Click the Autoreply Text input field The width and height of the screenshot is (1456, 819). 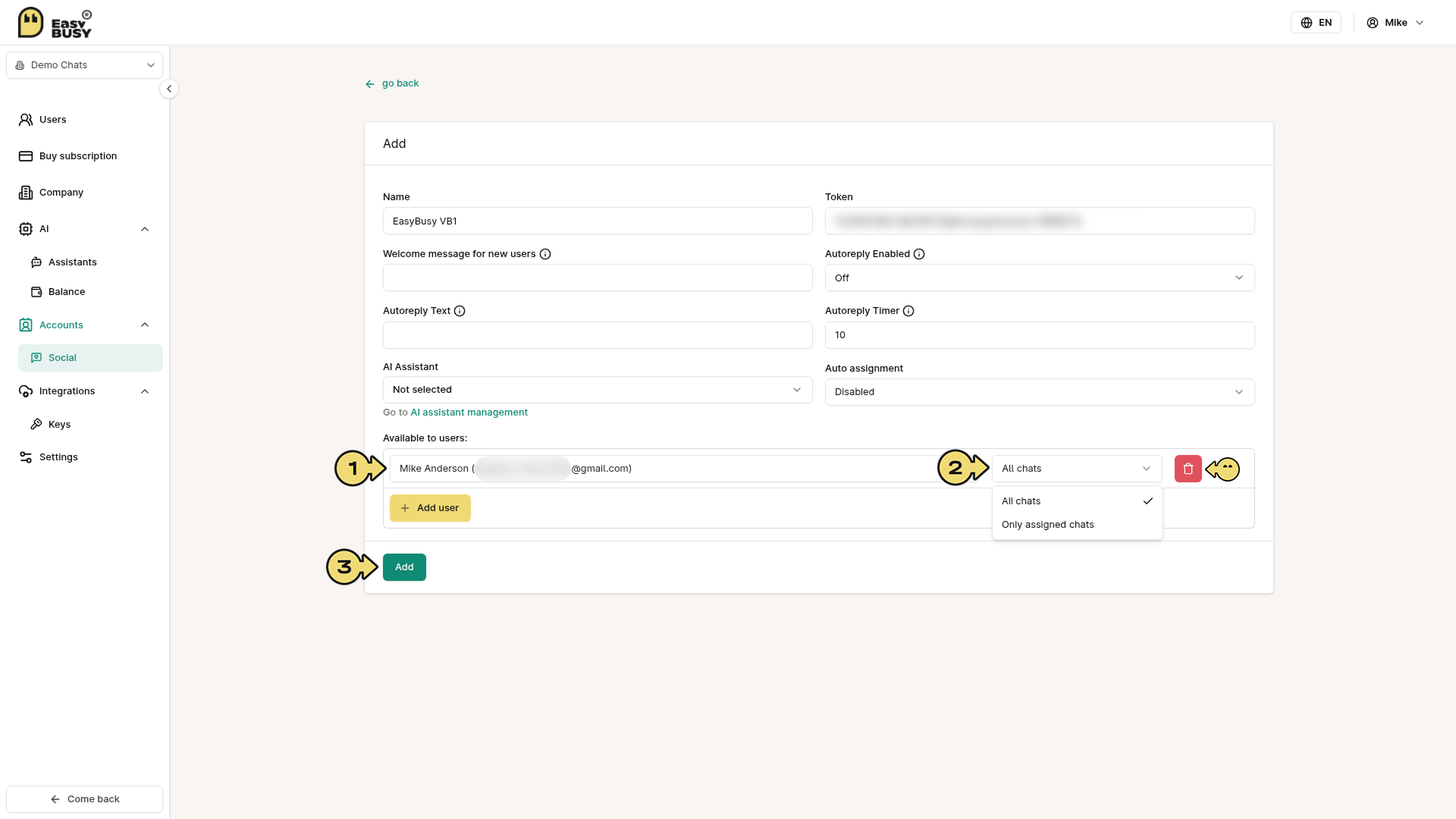pos(598,335)
